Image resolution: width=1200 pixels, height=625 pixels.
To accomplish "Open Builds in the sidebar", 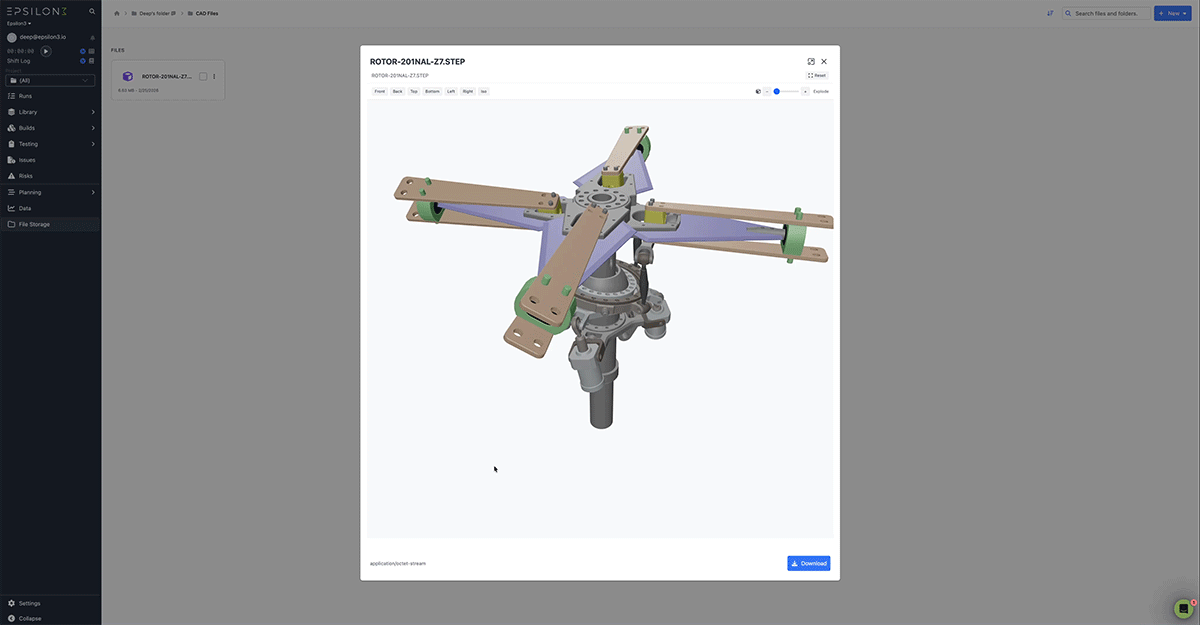I will click(50, 128).
